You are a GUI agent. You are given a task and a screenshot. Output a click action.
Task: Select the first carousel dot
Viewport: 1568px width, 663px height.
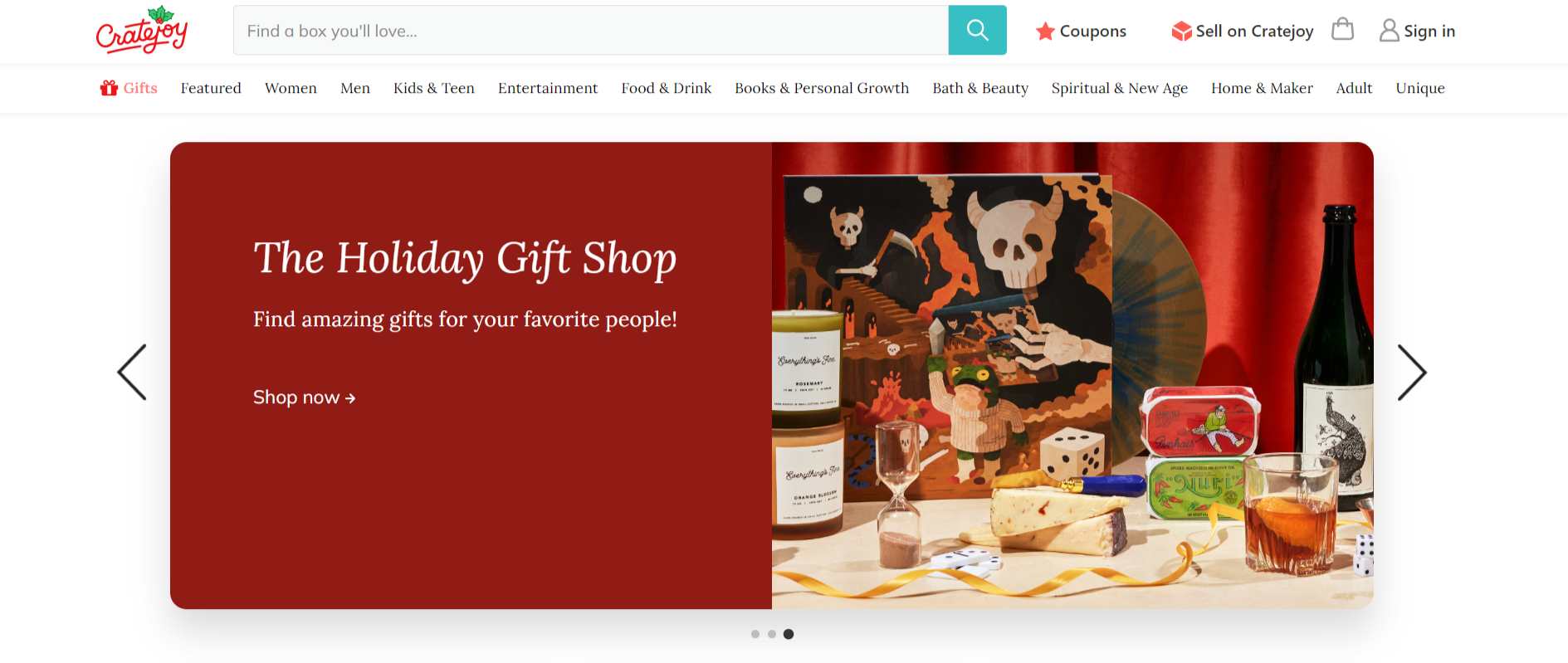(x=755, y=634)
